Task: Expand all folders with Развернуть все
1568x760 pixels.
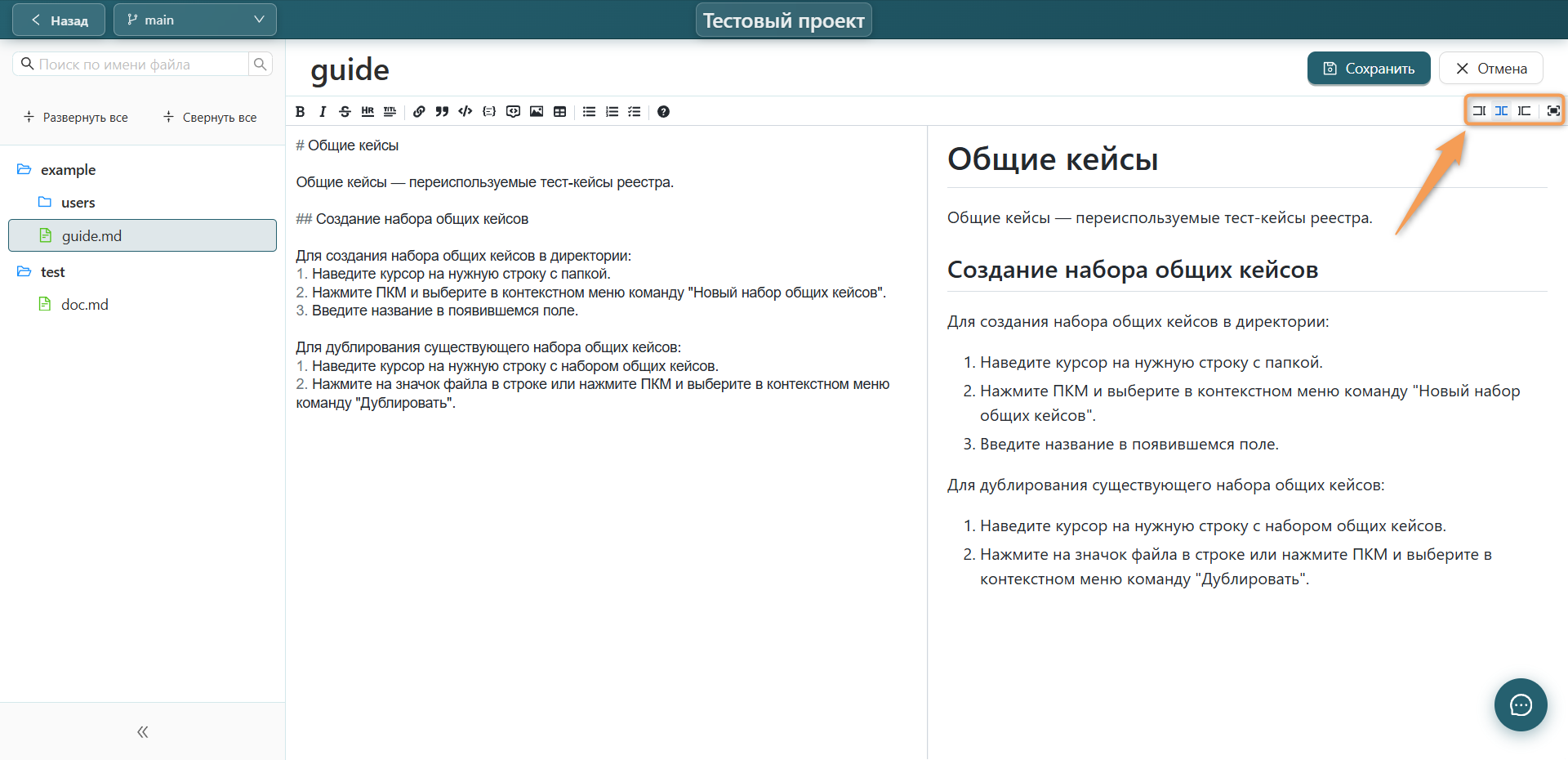Action: click(76, 117)
